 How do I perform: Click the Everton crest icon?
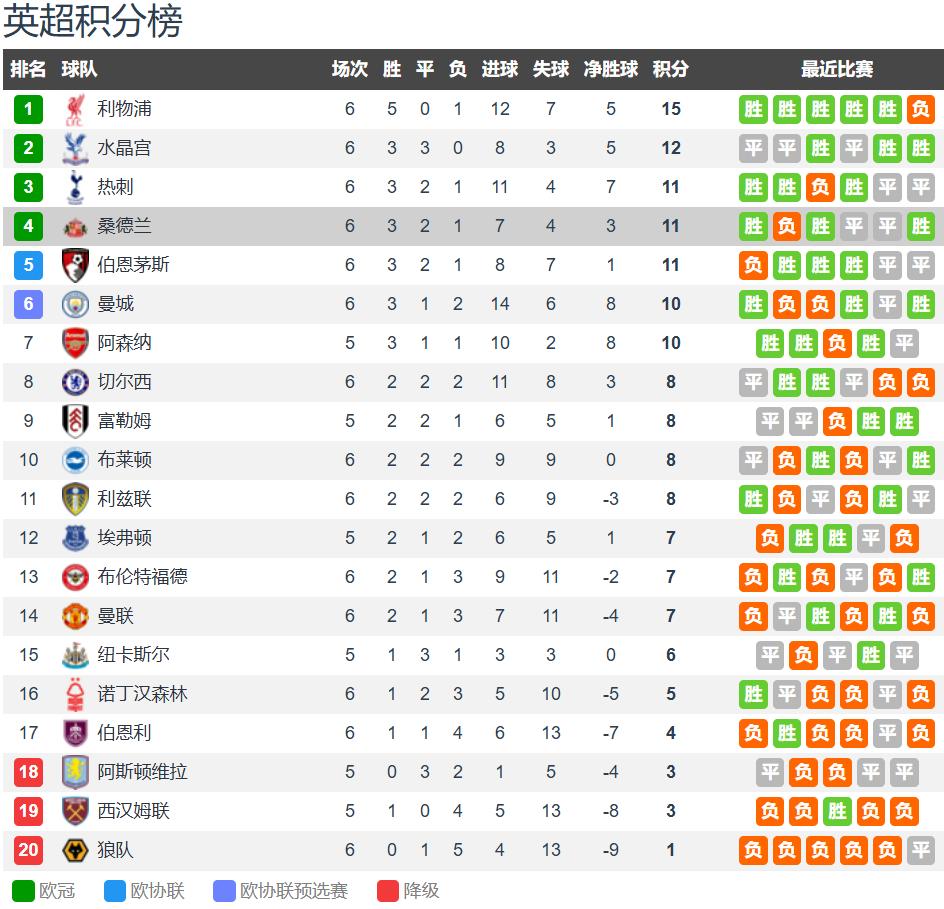coord(75,538)
